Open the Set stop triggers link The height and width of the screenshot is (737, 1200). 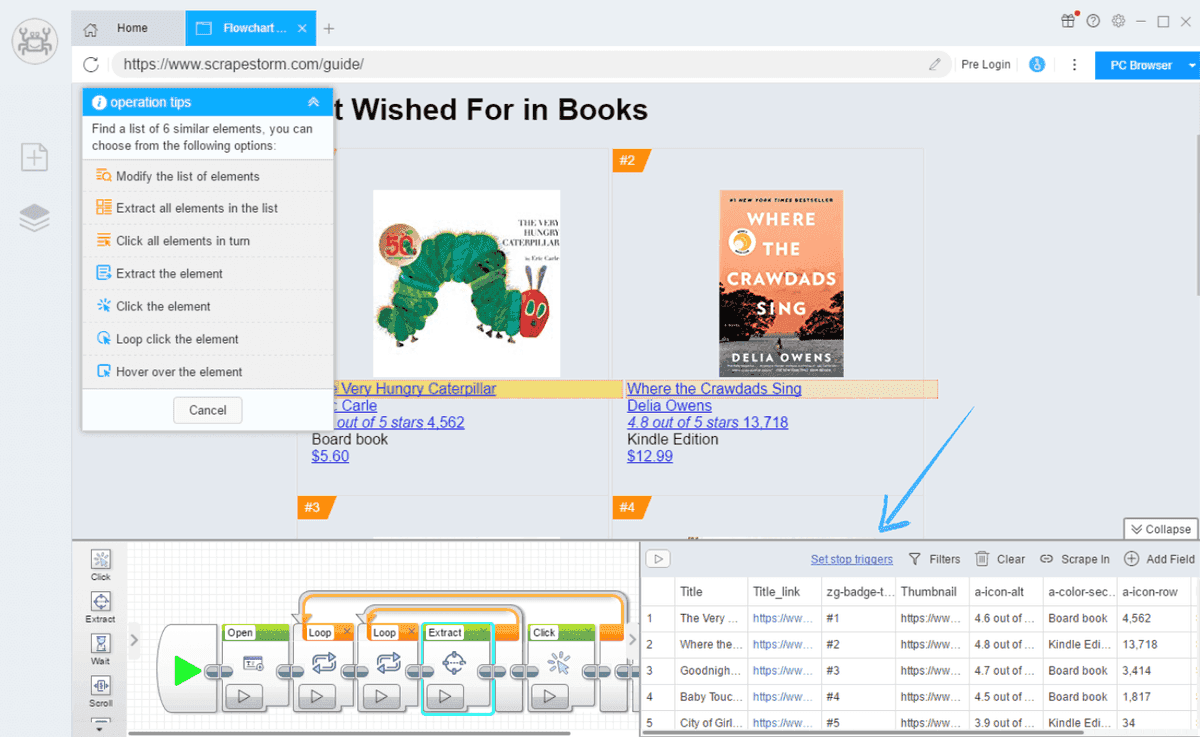click(x=851, y=559)
